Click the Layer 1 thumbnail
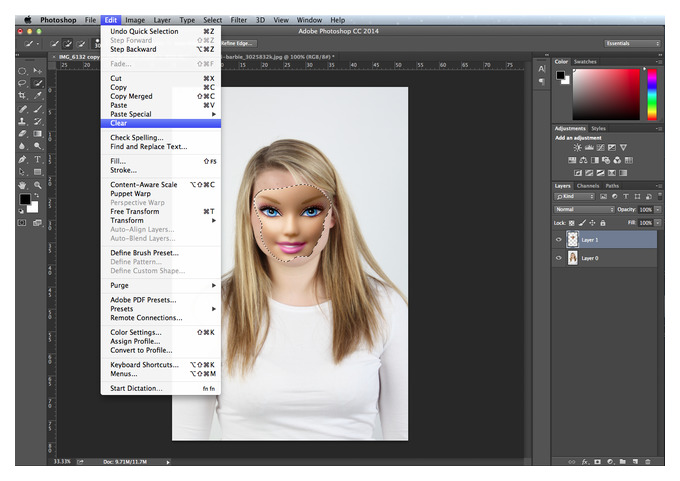This screenshot has width=680, height=481. pos(572,239)
